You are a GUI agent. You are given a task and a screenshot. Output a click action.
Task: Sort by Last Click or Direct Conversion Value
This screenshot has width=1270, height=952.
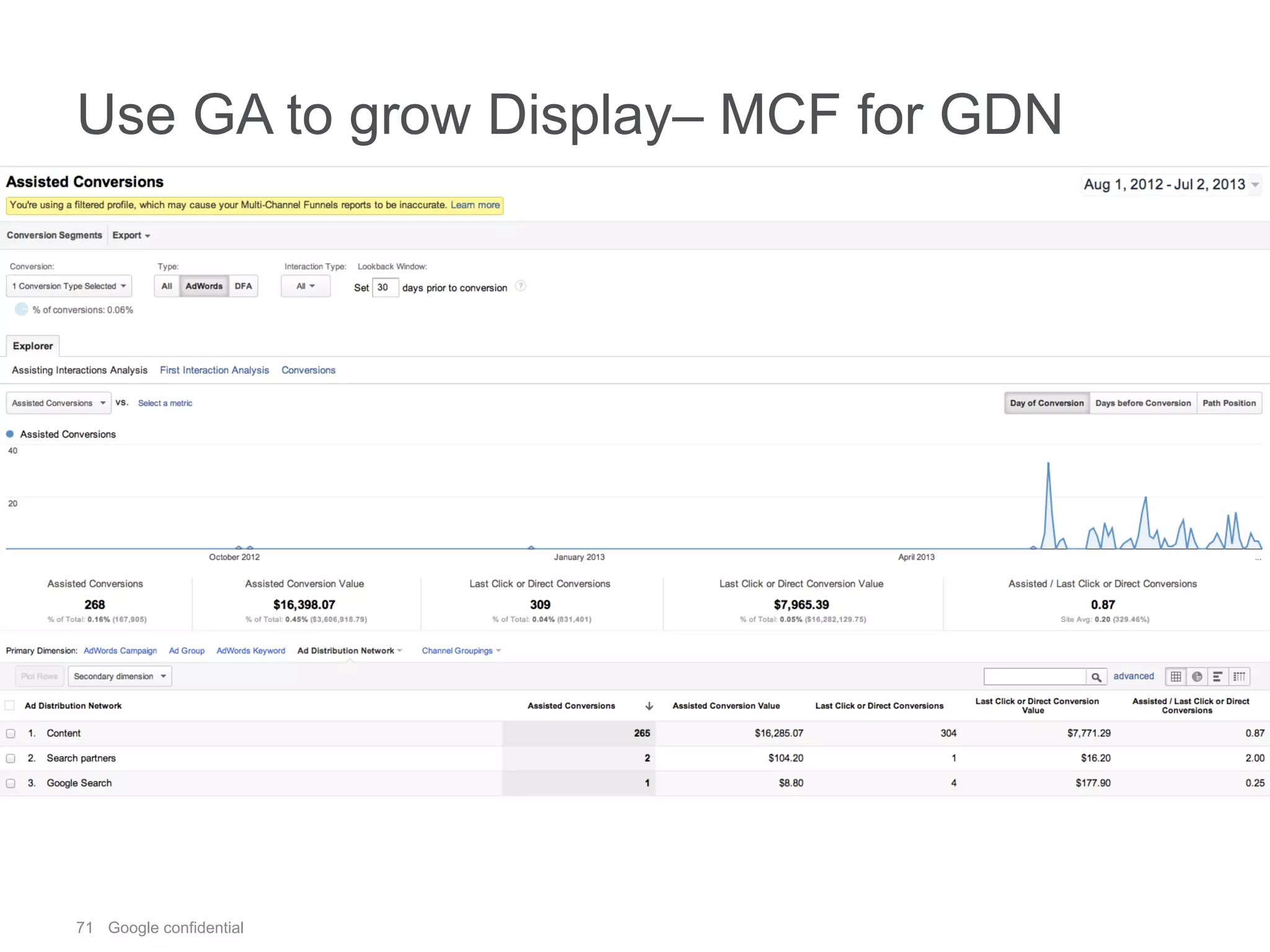1037,706
